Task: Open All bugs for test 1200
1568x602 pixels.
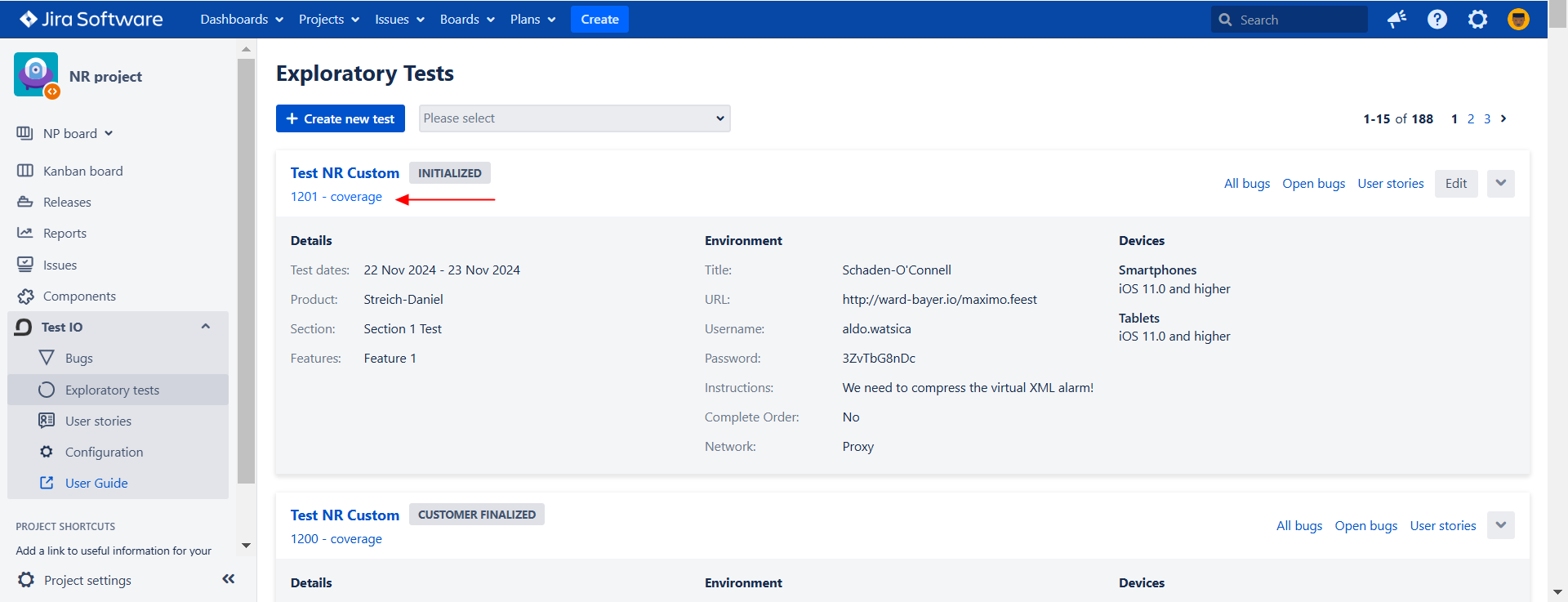Action: pos(1299,525)
